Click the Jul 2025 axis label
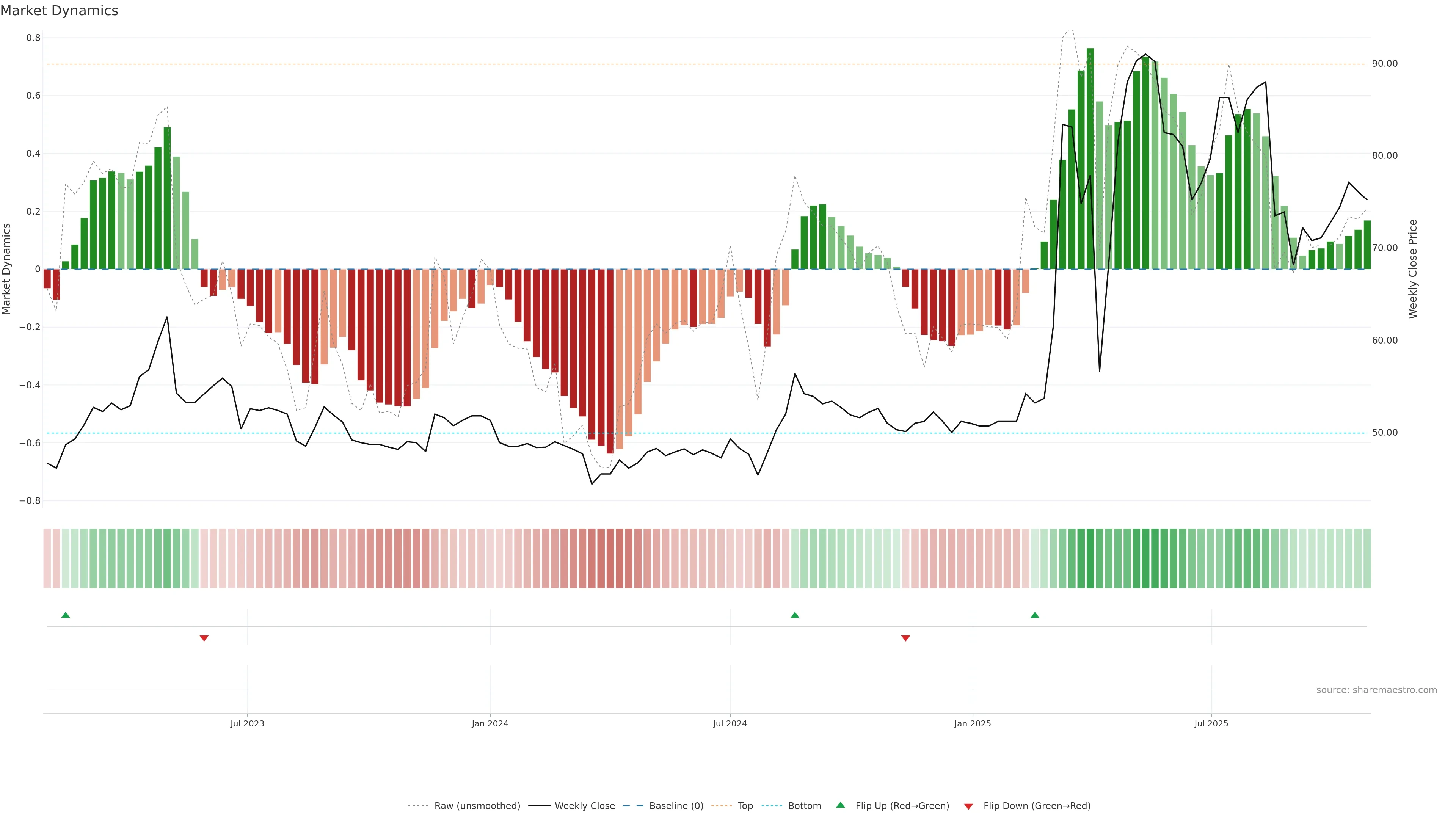The height and width of the screenshot is (819, 1456). coord(1211,723)
